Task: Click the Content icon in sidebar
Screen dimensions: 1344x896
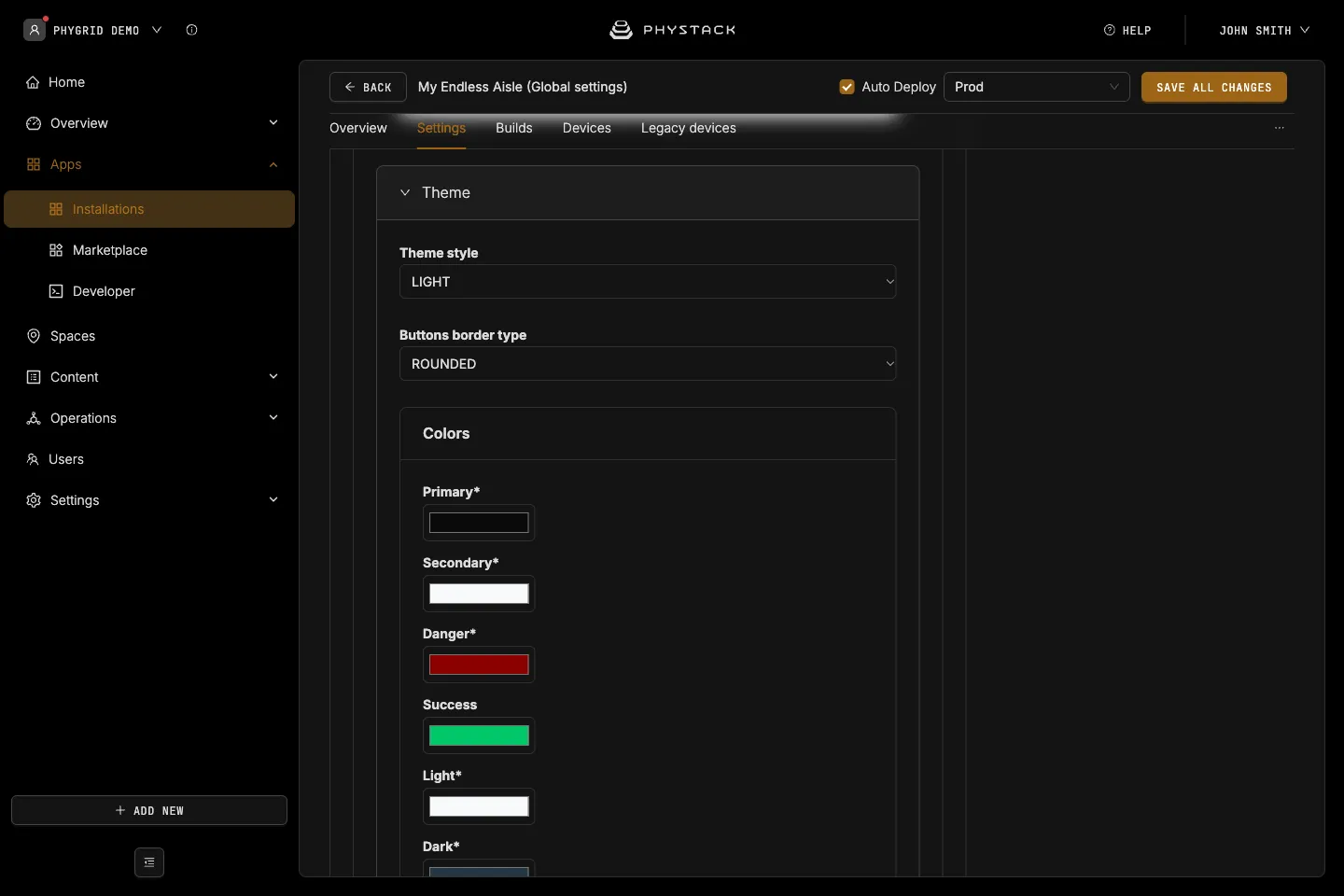Action: point(34,377)
